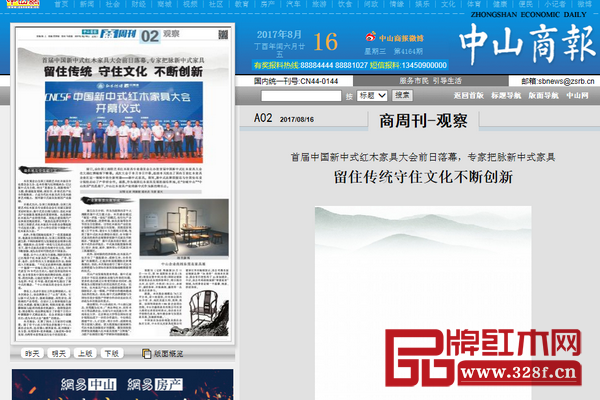Click the 网易中山 网易房产 banner ad

(122, 385)
